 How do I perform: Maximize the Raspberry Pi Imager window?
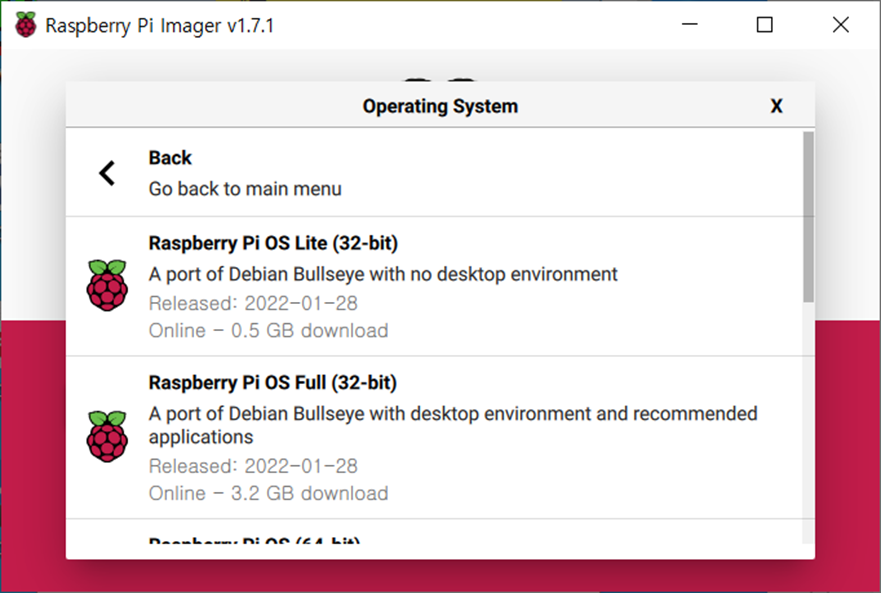click(764, 24)
